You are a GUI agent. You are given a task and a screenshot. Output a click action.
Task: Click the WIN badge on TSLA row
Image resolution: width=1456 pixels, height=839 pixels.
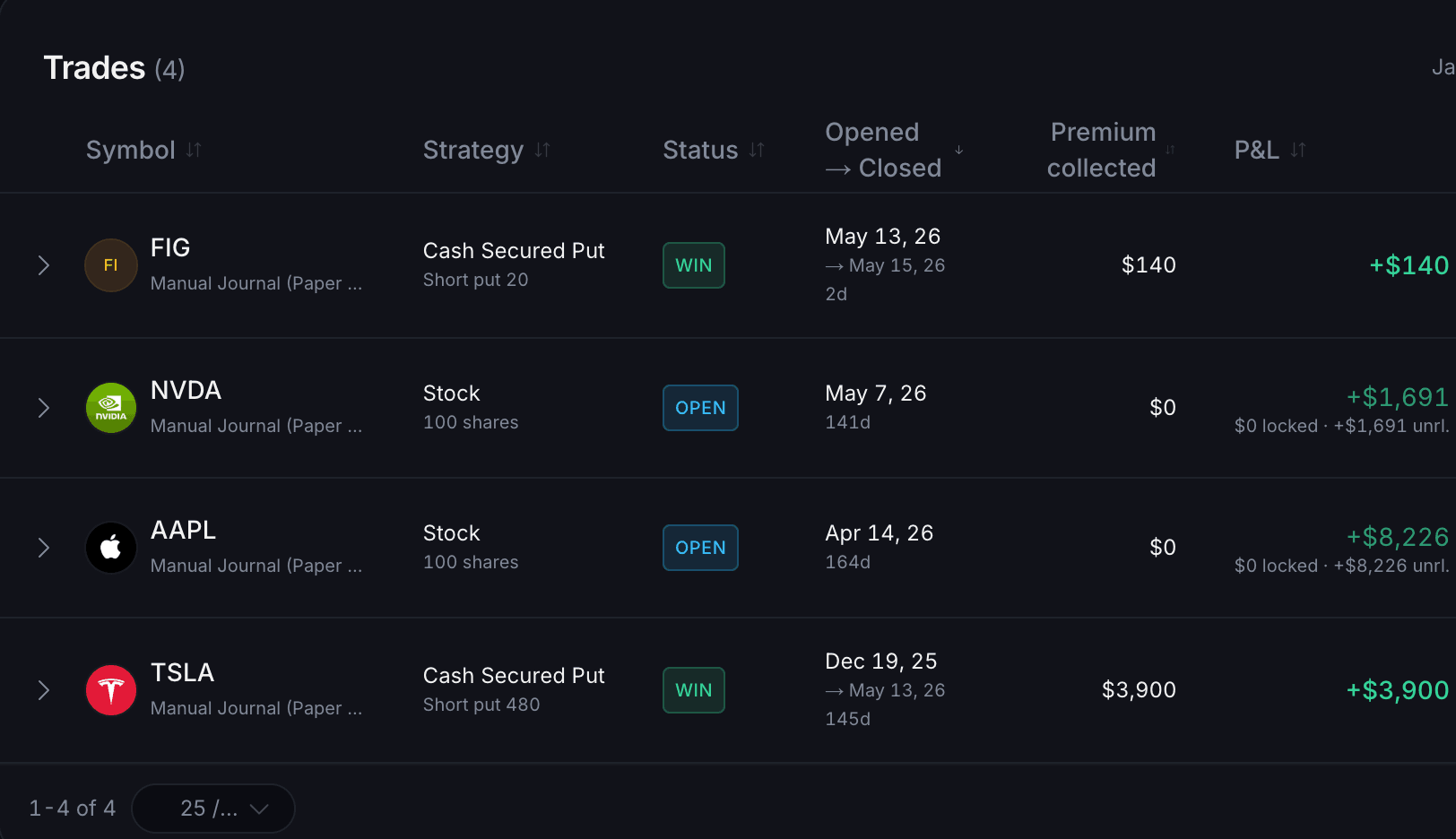[x=694, y=690]
